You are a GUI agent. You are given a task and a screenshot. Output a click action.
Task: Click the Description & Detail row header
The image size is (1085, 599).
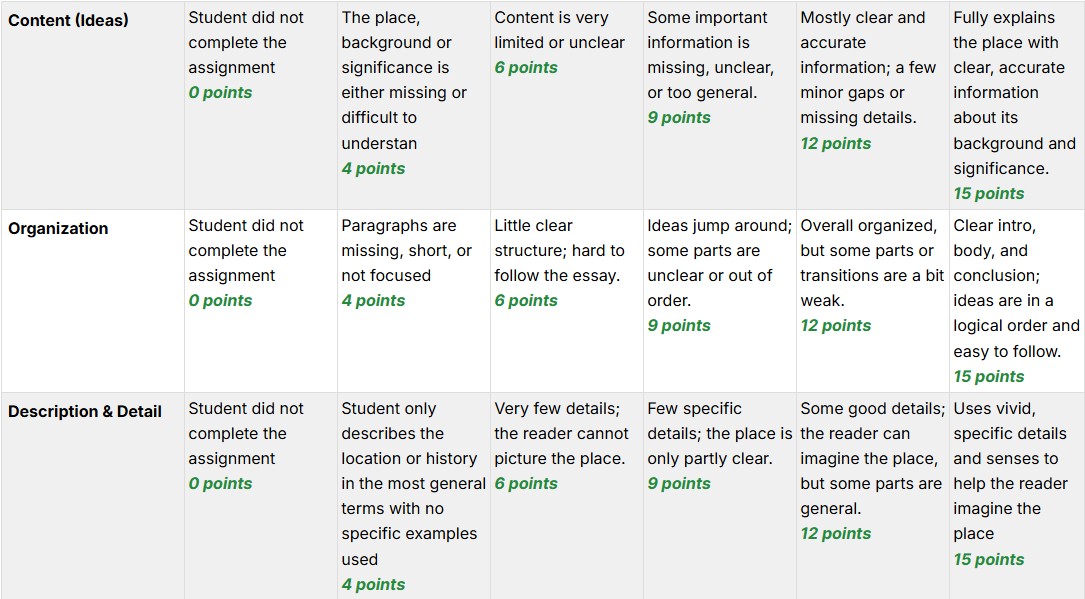85,411
